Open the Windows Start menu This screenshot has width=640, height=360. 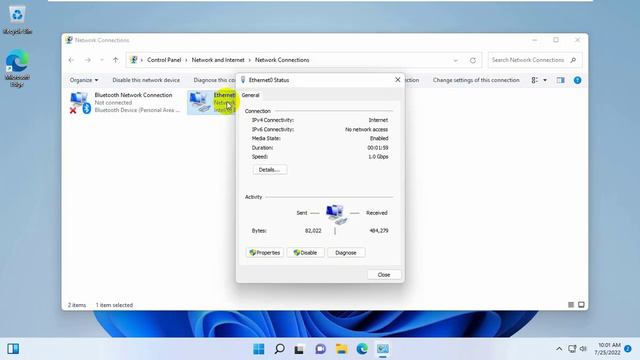click(259, 349)
